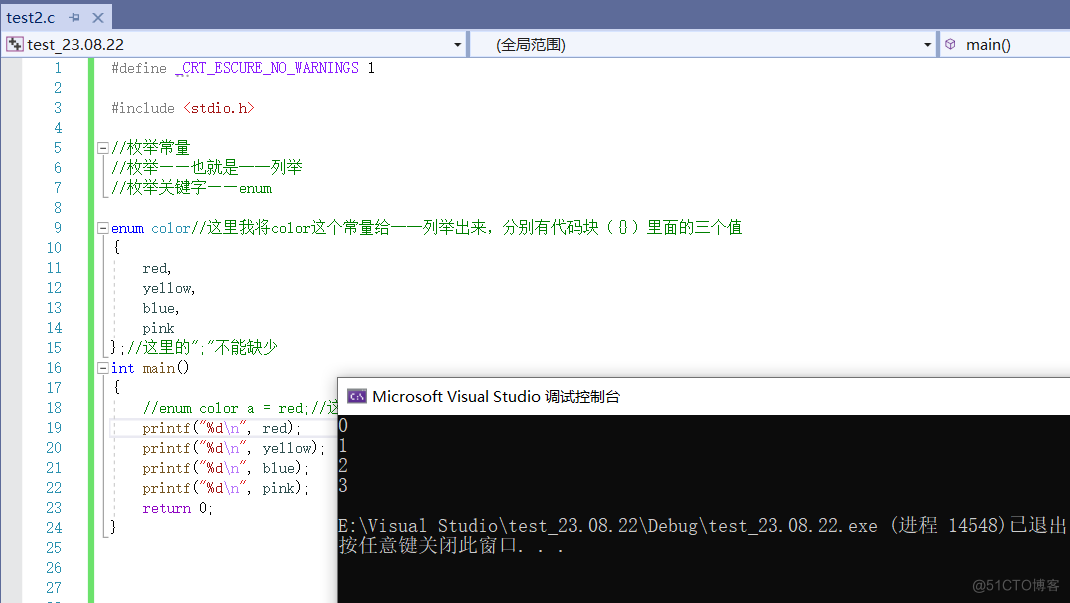
Task: Pin the test2.c tab
Action: click(x=74, y=18)
